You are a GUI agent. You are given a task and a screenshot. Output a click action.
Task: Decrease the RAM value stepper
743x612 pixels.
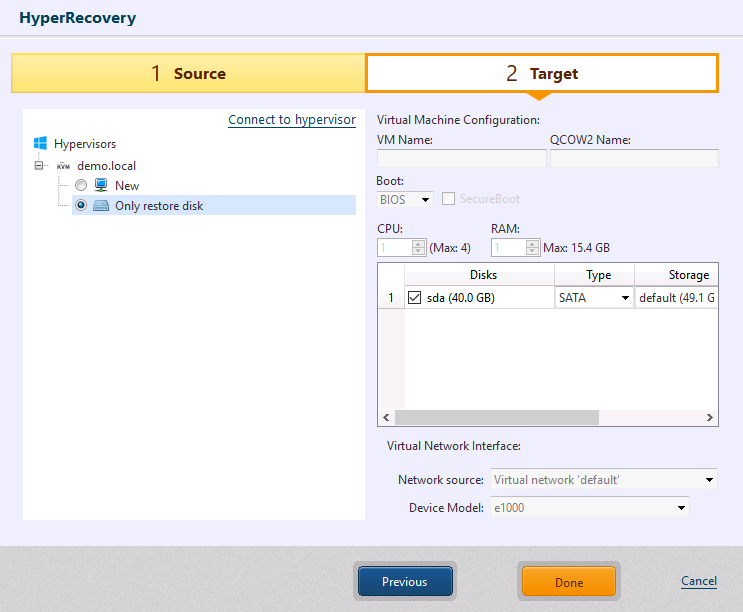[532, 251]
